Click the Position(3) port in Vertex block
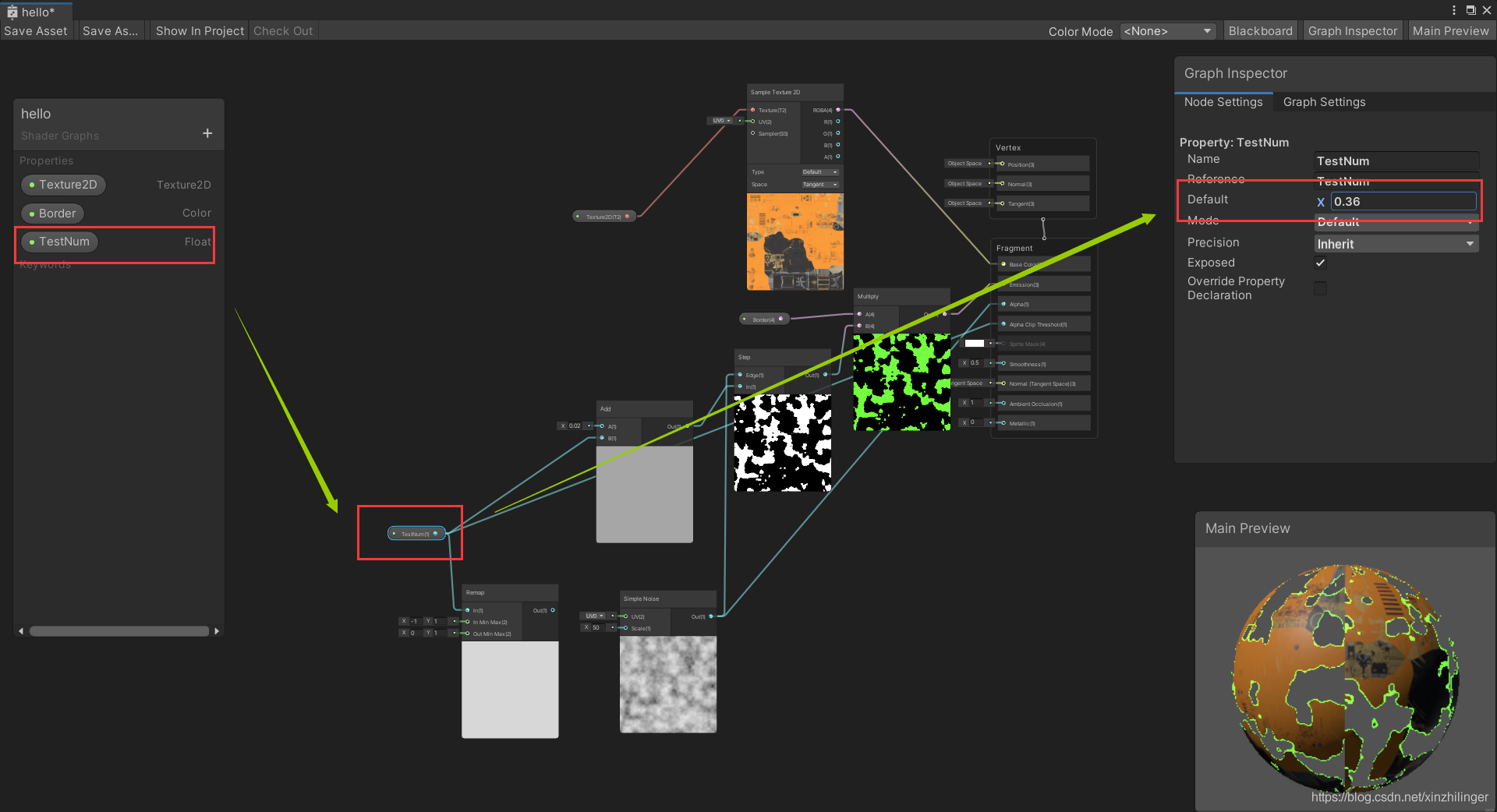This screenshot has height=812, width=1497. (x=1002, y=164)
